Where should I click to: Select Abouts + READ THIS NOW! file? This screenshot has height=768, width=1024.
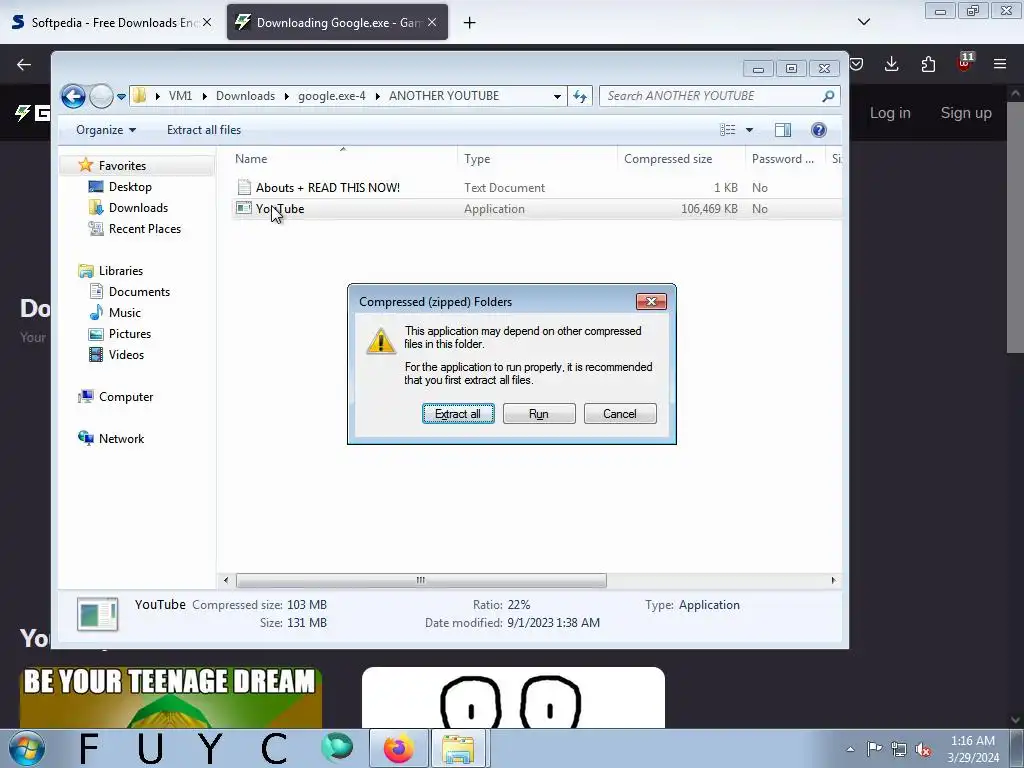327,187
